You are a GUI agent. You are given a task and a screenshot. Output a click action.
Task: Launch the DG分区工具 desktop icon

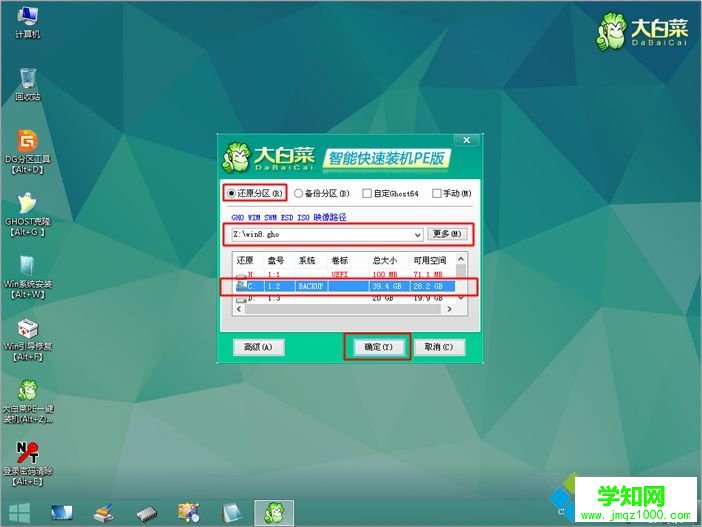28,152
